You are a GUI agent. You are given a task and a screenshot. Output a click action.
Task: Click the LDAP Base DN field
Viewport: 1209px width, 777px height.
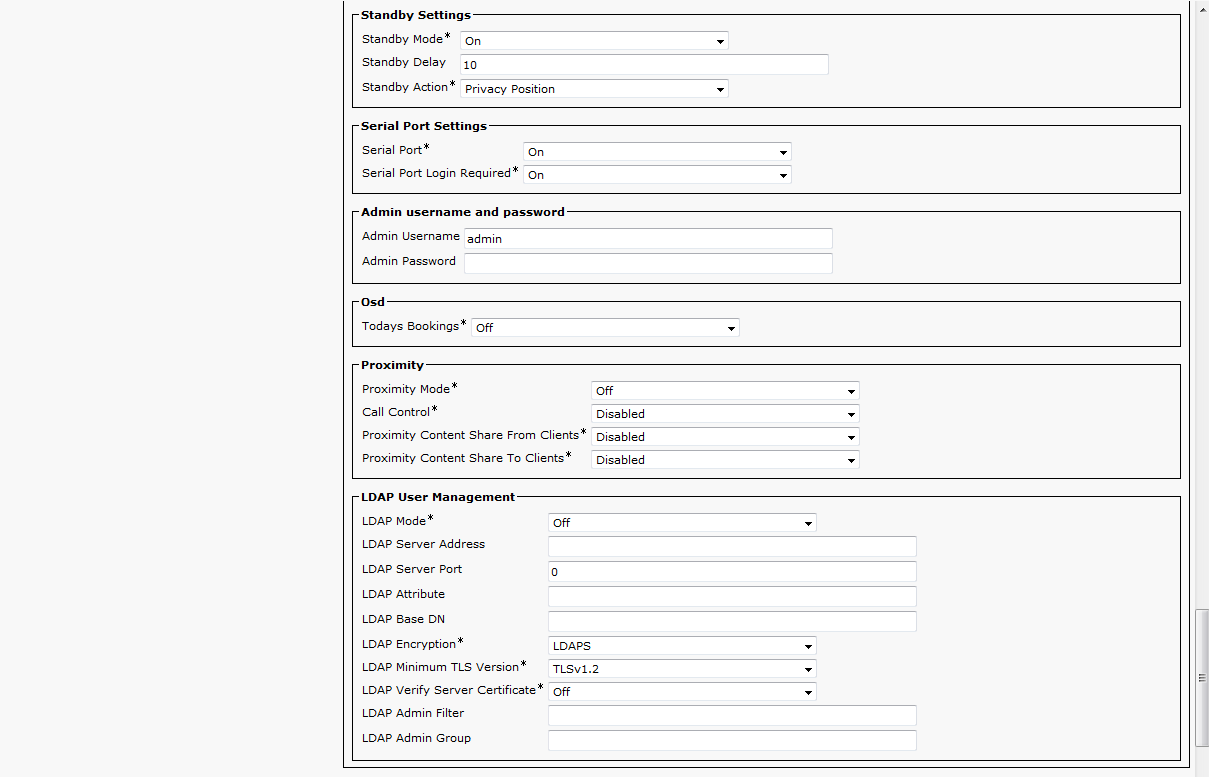[732, 621]
